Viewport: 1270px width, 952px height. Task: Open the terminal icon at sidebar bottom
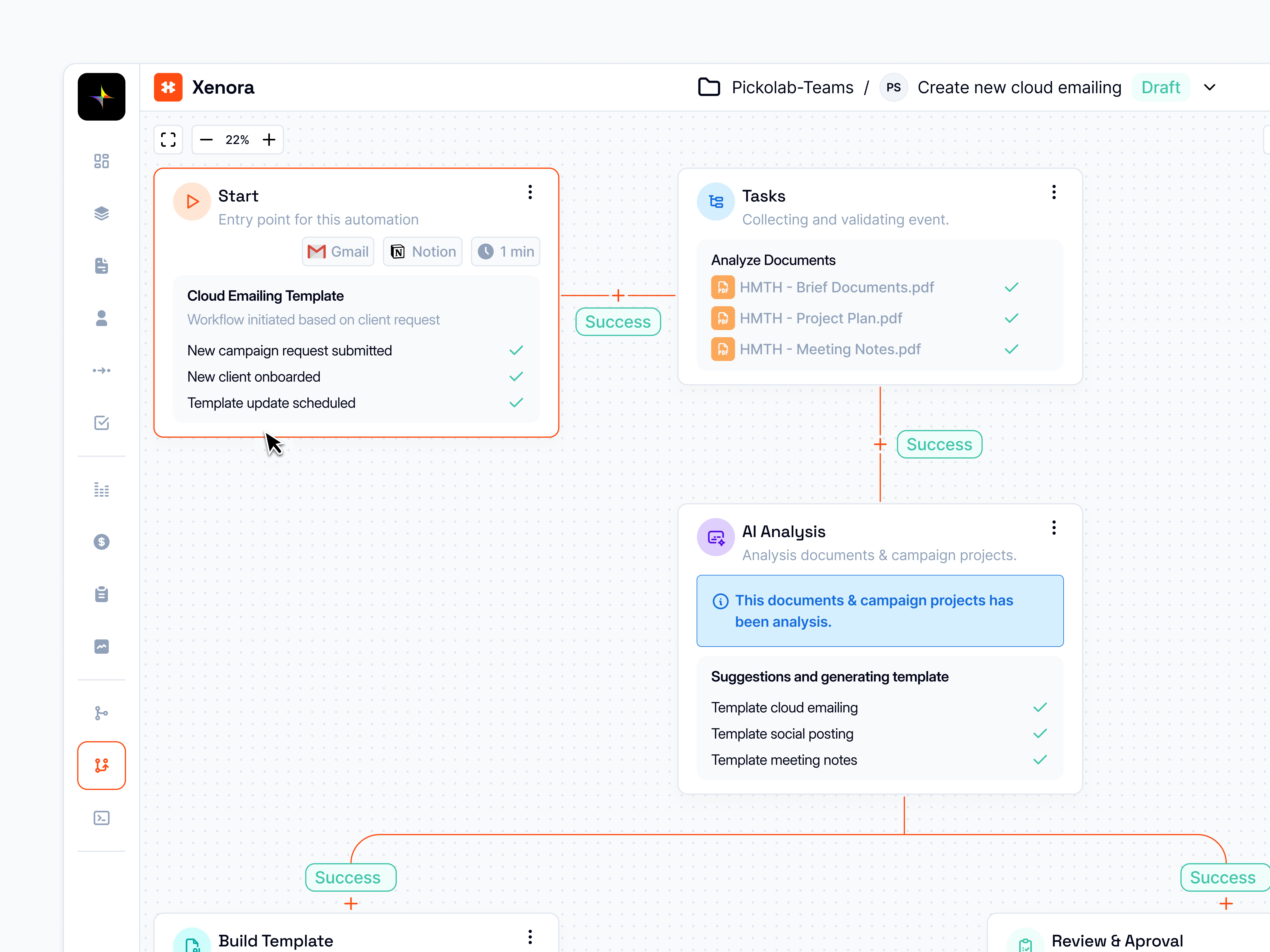coord(101,818)
